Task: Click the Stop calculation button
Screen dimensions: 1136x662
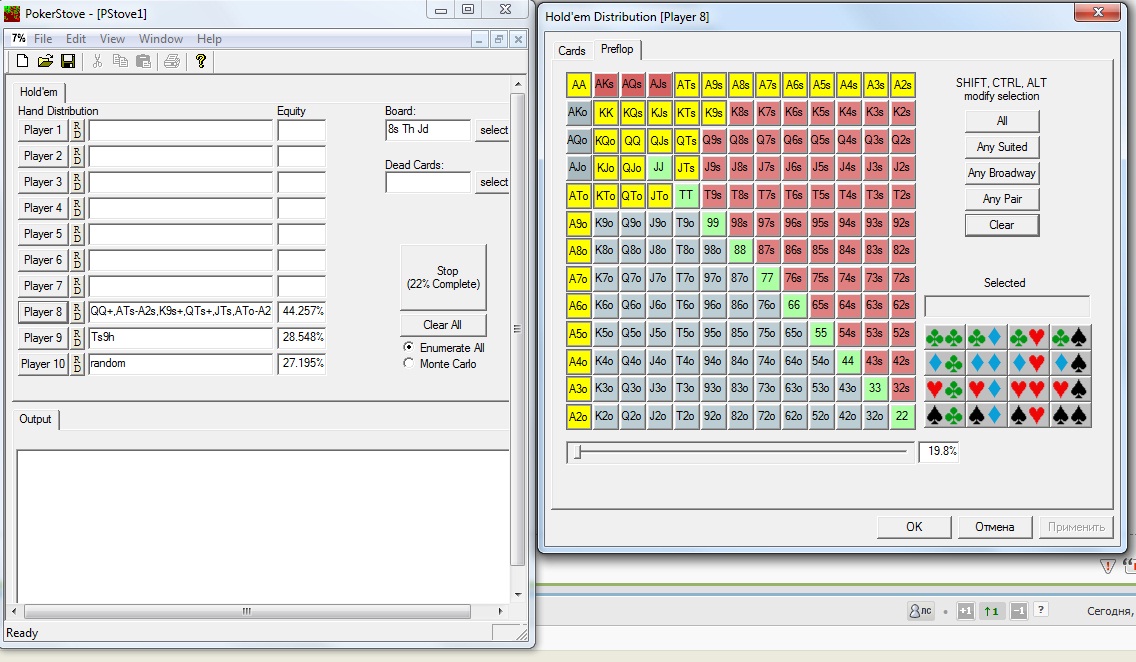Action: coord(443,277)
